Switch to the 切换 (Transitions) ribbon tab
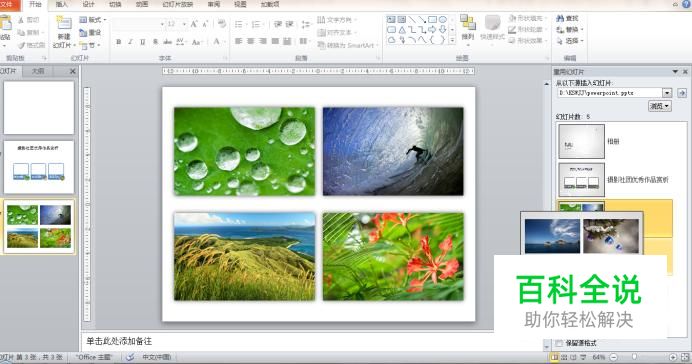Image resolution: width=692 pixels, height=364 pixels. coord(115,4)
